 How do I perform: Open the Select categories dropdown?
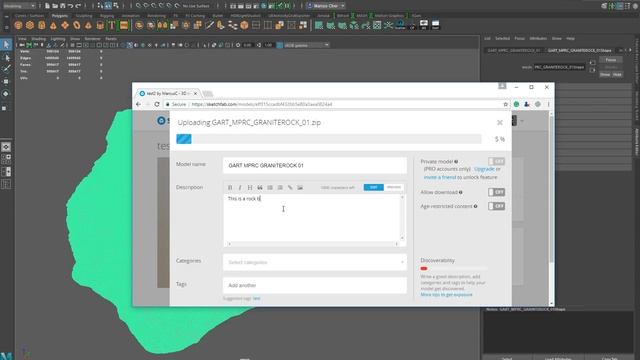click(314, 262)
